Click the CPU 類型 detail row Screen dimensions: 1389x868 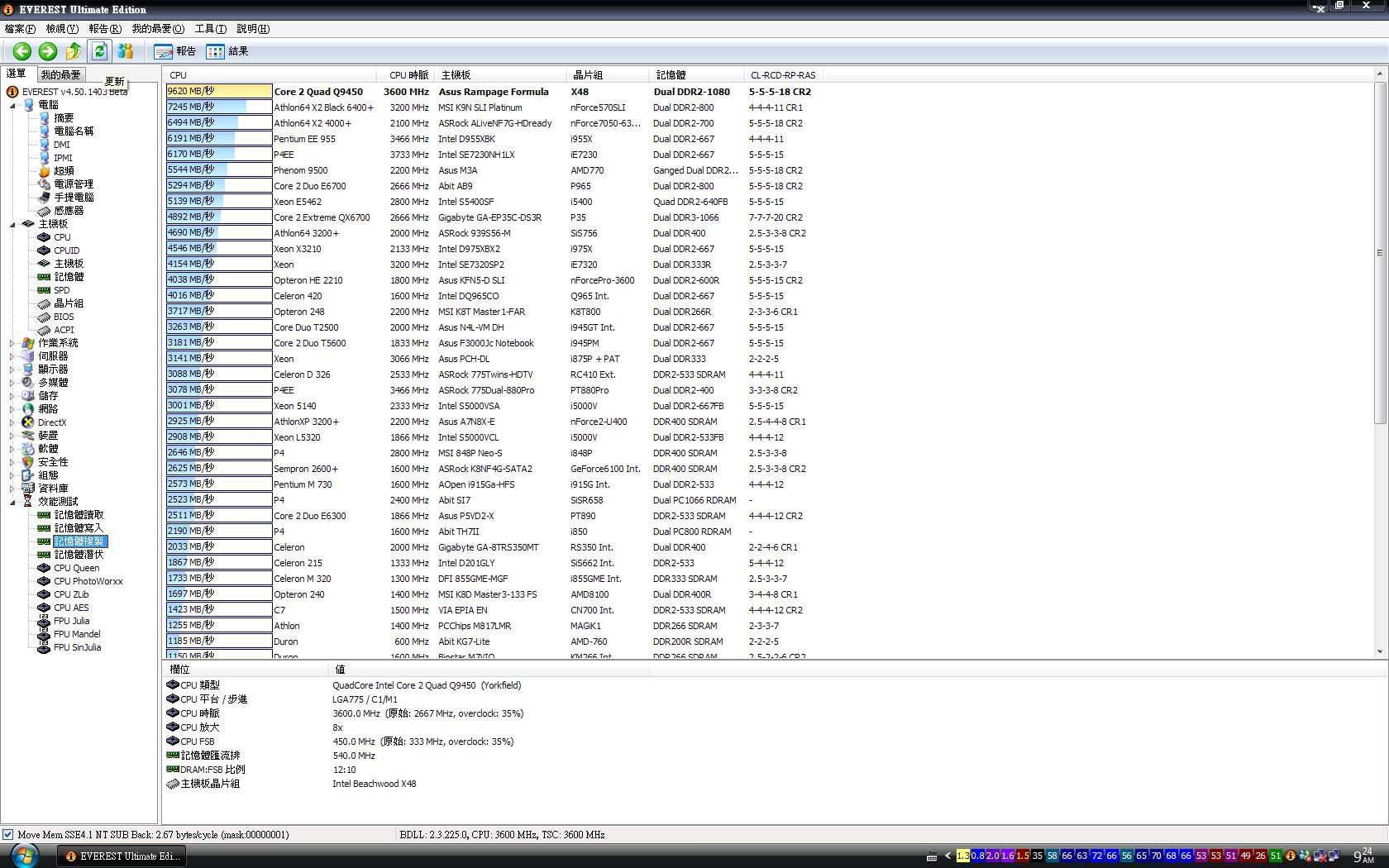coord(405,685)
